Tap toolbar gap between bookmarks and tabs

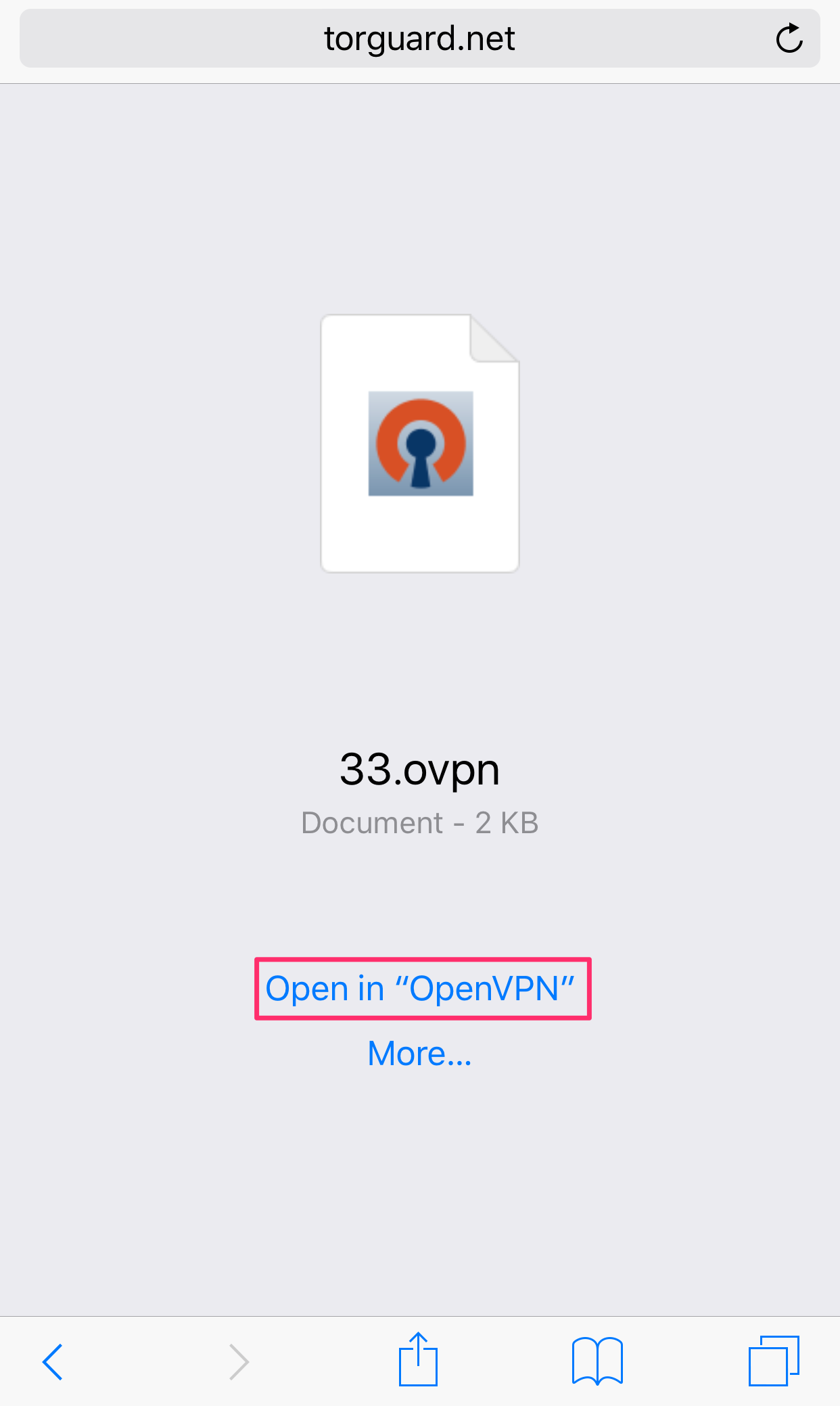pos(686,1361)
